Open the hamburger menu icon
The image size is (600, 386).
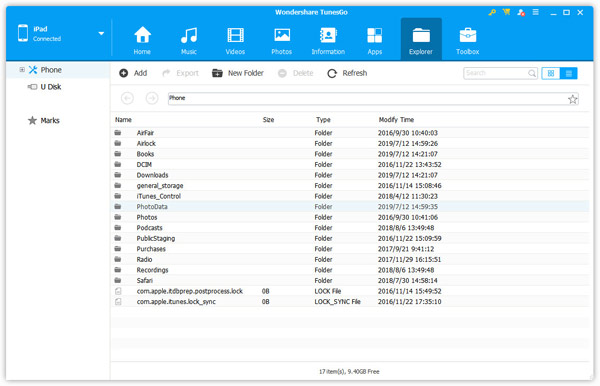click(536, 12)
